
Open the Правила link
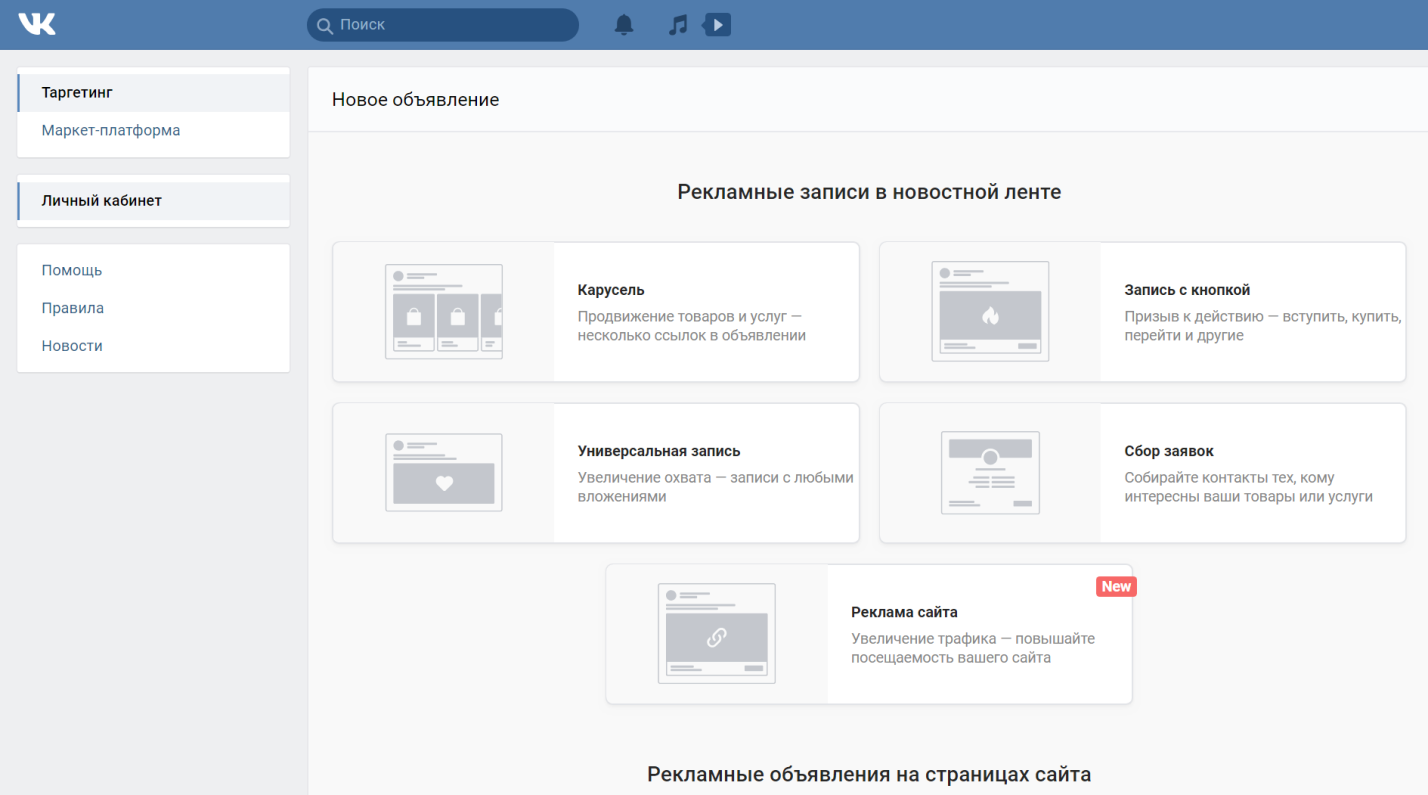pyautogui.click(x=73, y=308)
